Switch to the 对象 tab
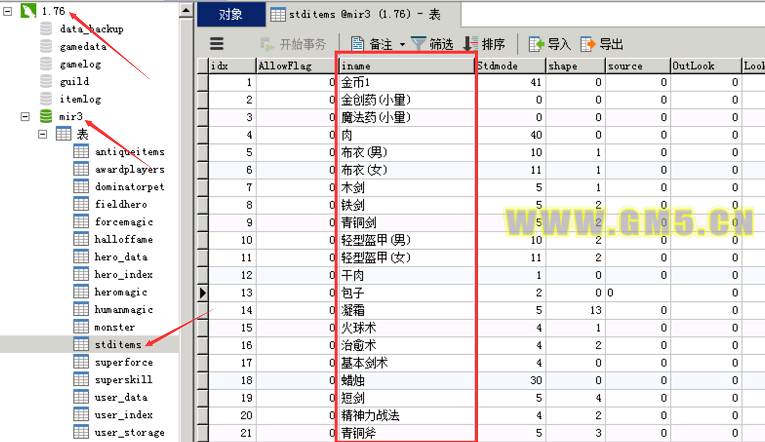This screenshot has height=442, width=765. [x=230, y=14]
